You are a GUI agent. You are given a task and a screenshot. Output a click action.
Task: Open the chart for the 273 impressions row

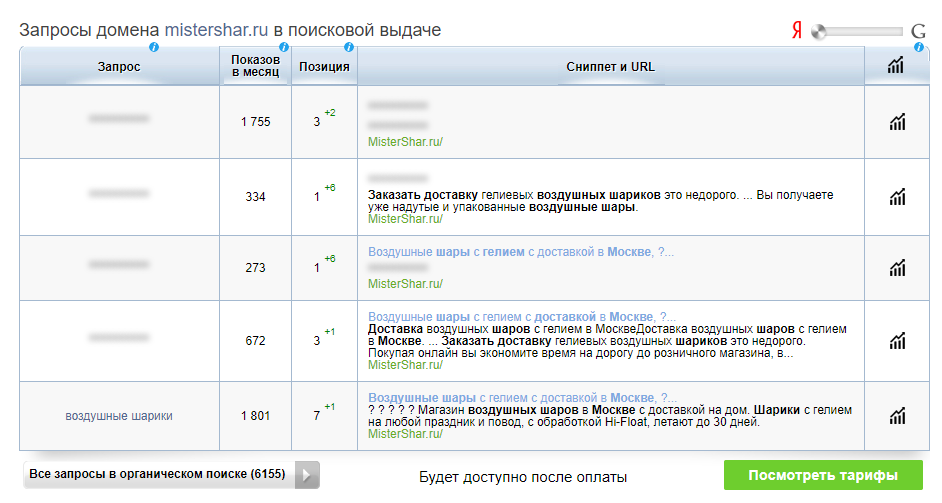coord(897,267)
